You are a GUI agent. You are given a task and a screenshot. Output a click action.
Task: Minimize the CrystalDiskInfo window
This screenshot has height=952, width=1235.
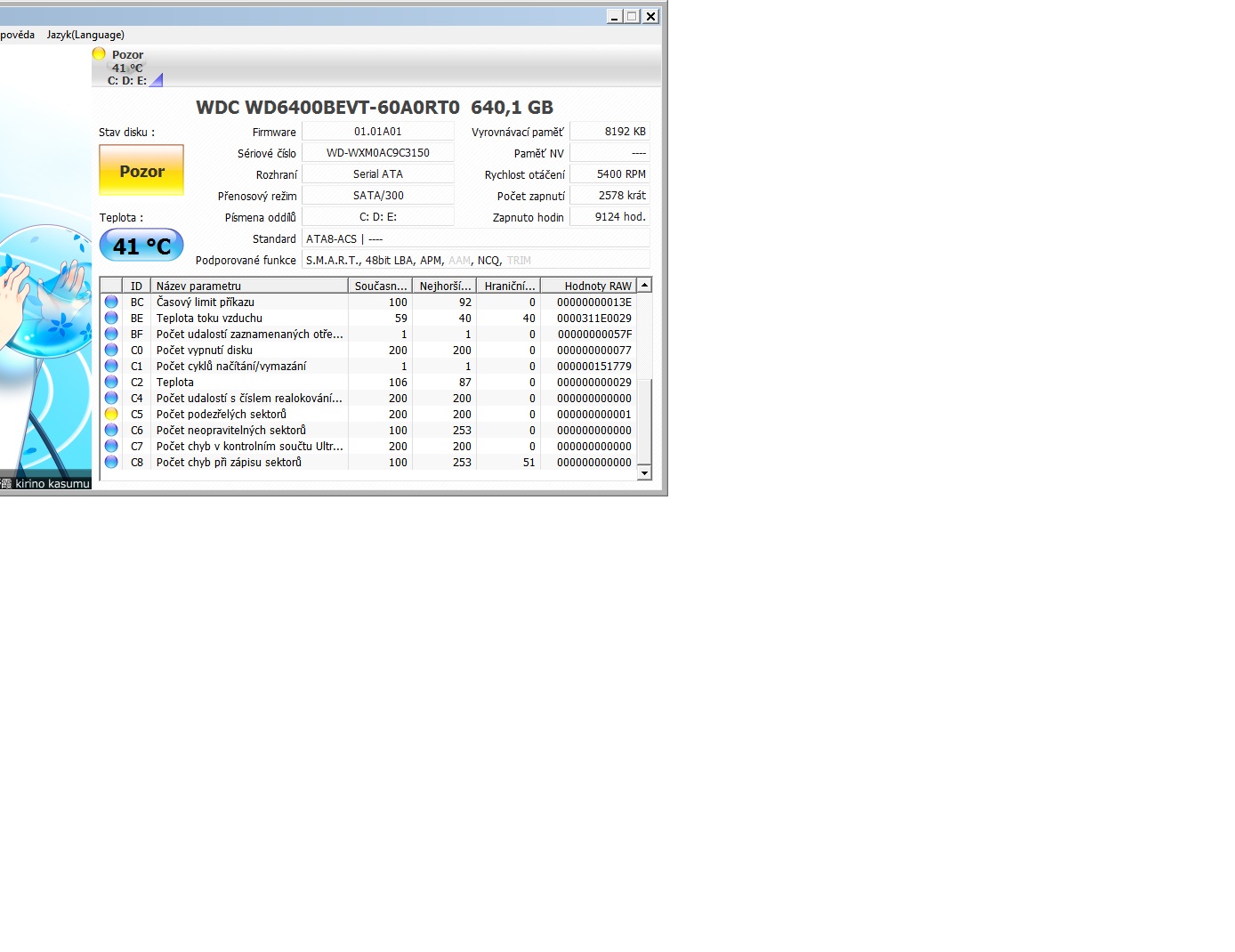click(x=614, y=16)
